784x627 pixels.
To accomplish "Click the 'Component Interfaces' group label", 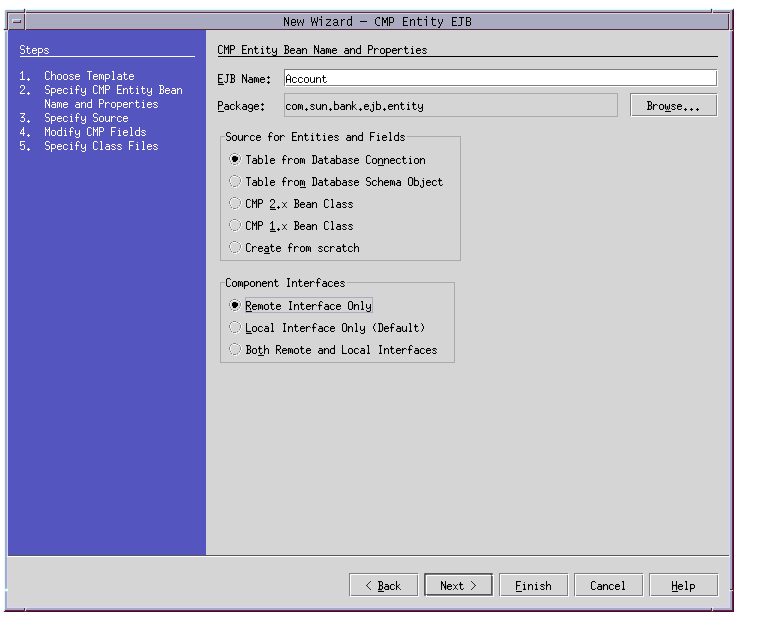I will [285, 283].
